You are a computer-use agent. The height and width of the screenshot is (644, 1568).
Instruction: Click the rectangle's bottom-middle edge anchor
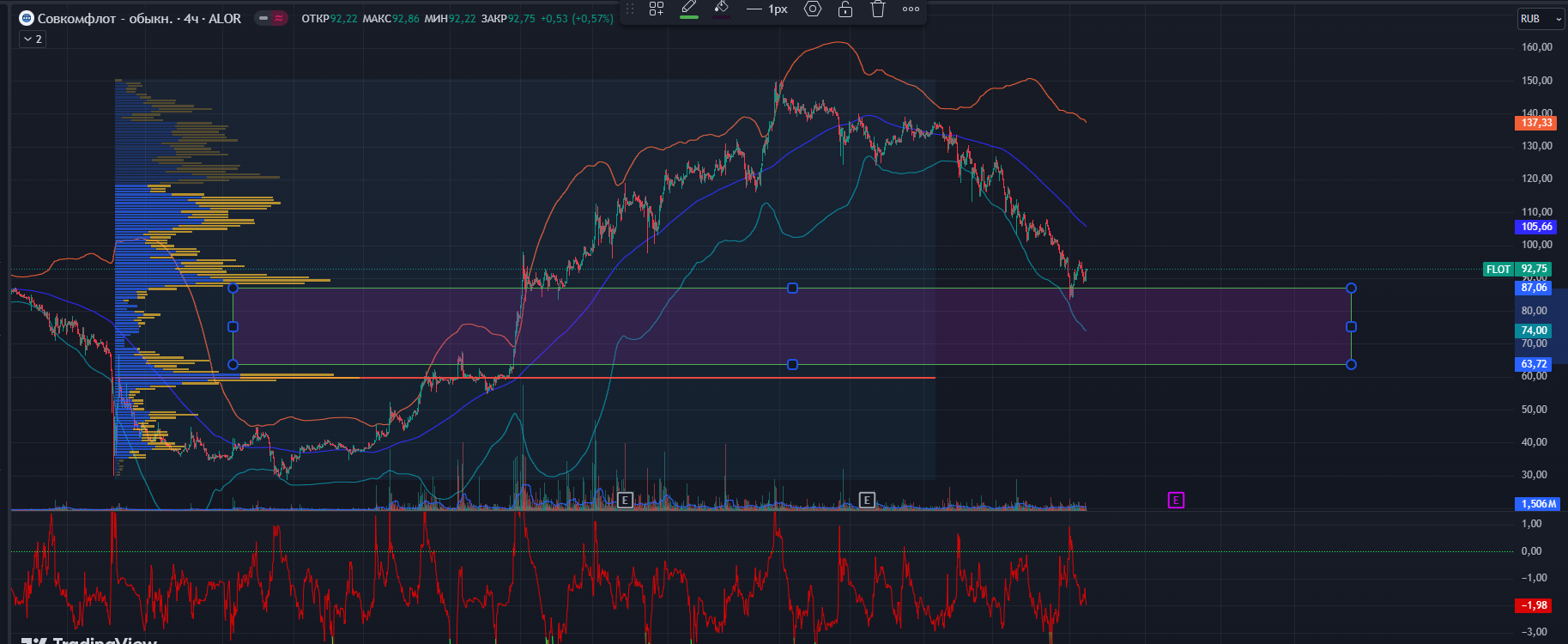[792, 365]
